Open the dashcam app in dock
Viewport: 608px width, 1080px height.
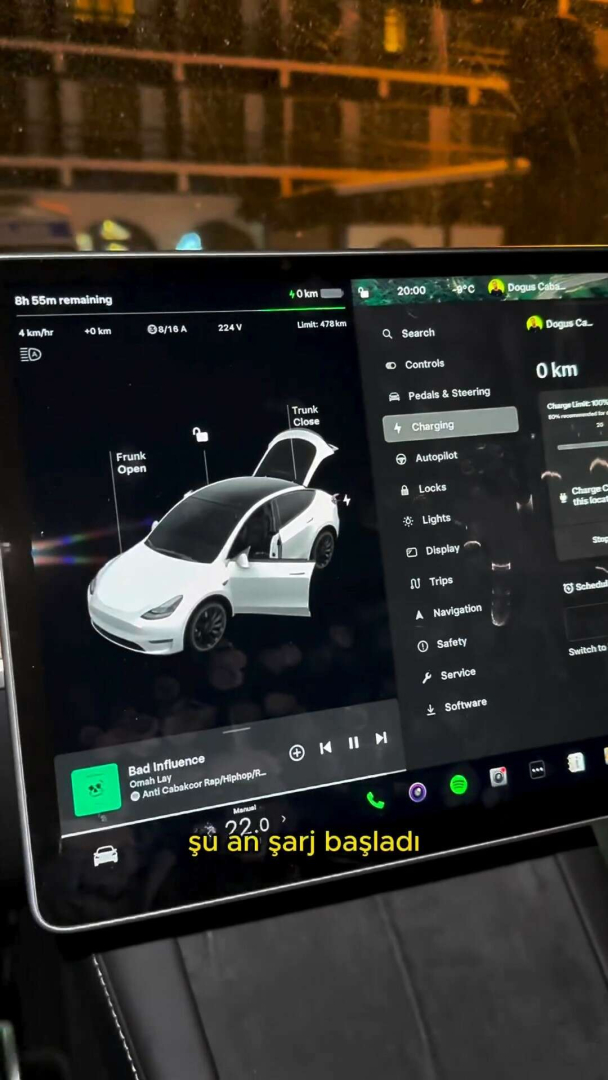click(x=498, y=776)
